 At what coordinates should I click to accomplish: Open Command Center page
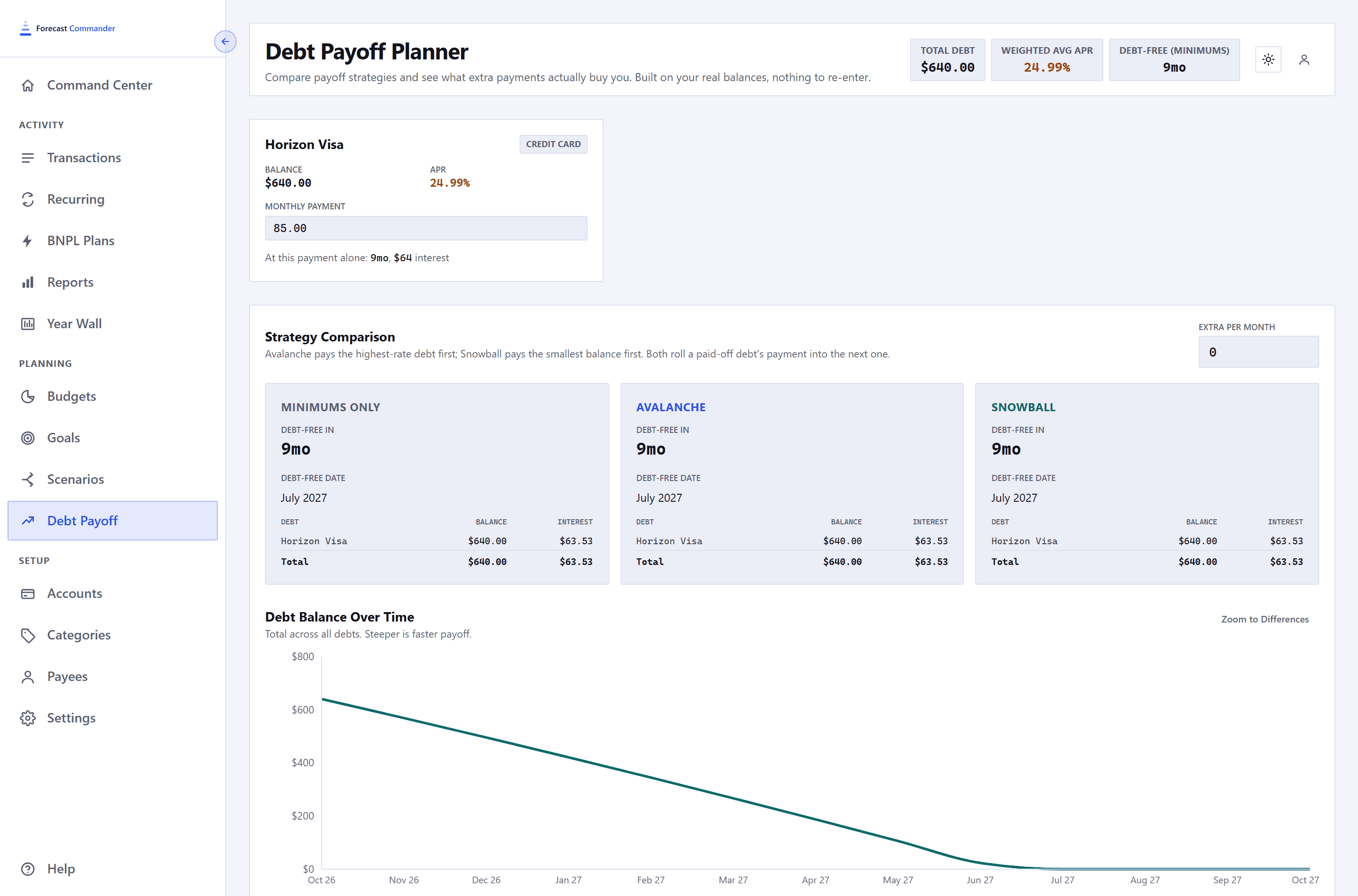click(x=113, y=85)
